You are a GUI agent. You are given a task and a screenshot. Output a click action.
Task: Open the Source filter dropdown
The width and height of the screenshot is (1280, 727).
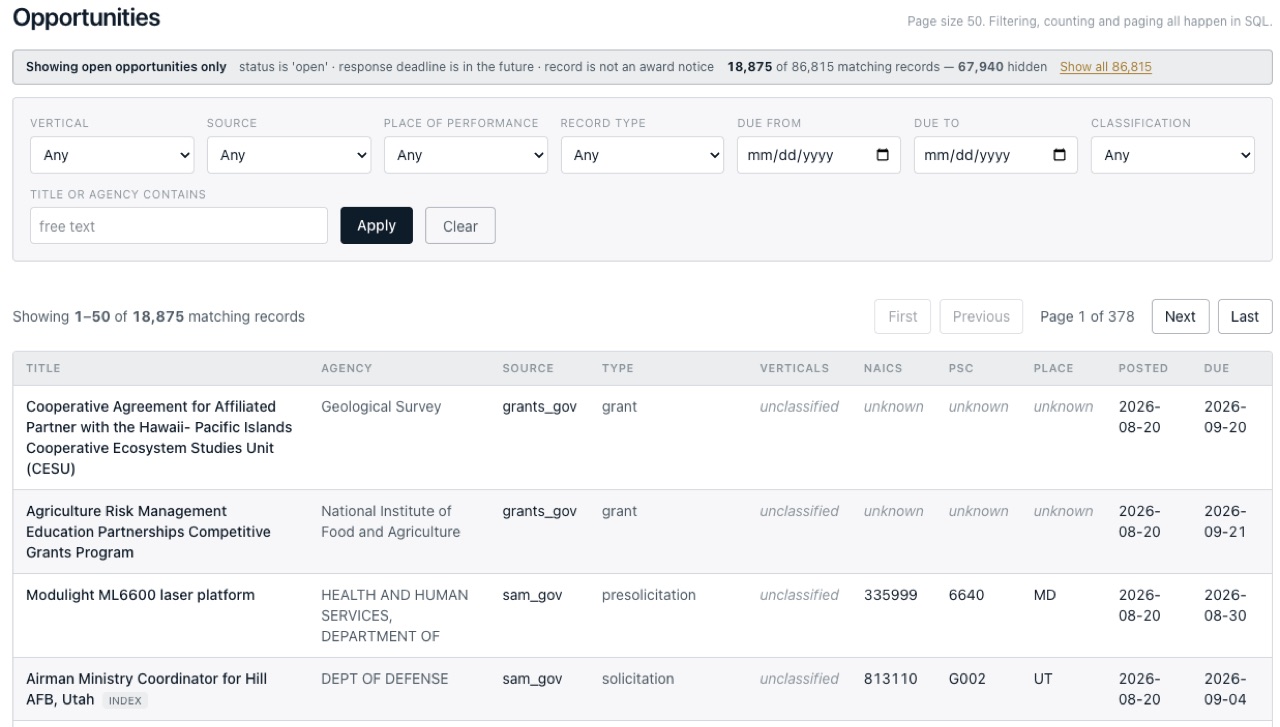(x=289, y=155)
